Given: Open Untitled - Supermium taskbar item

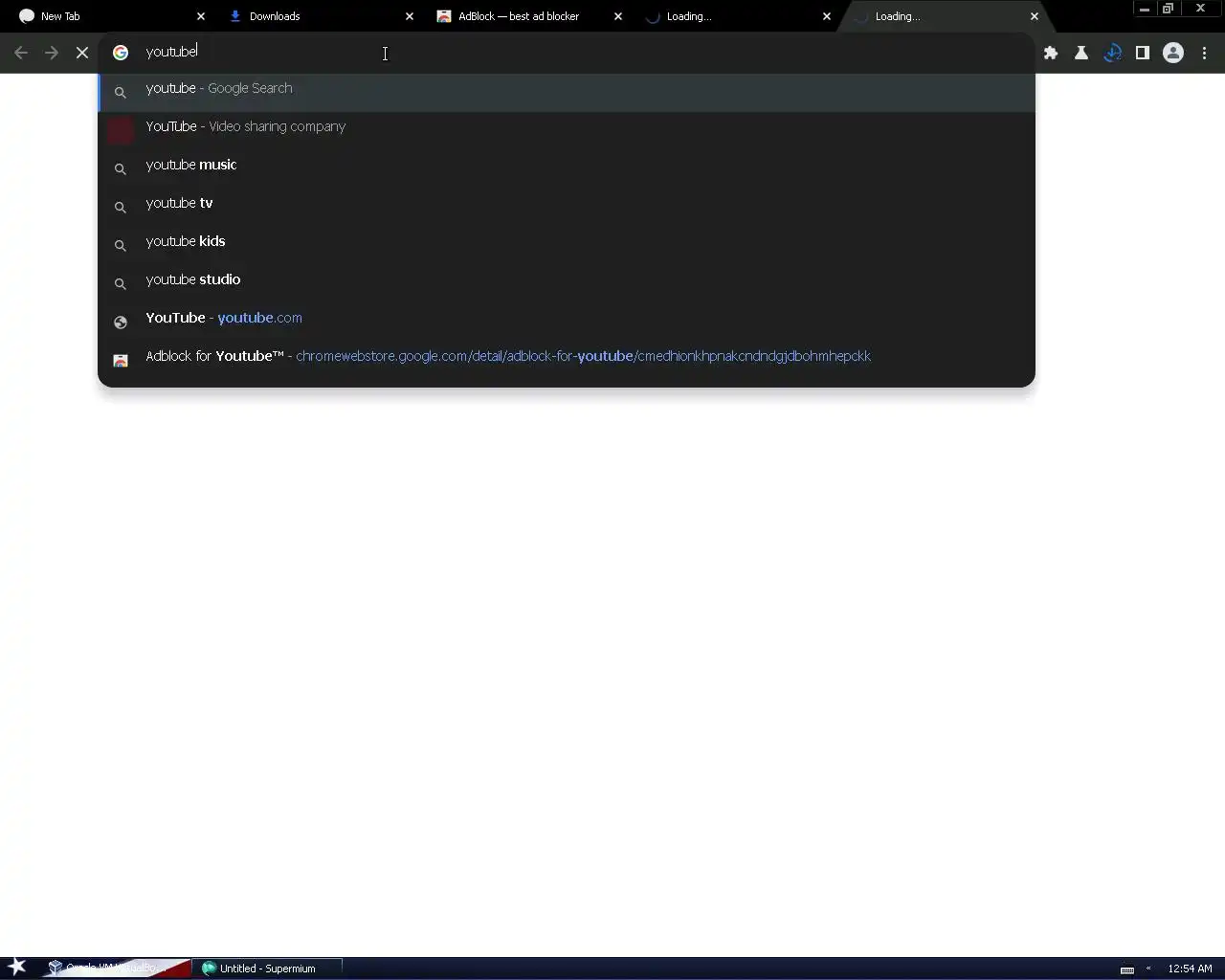Looking at the screenshot, I should pos(267,969).
